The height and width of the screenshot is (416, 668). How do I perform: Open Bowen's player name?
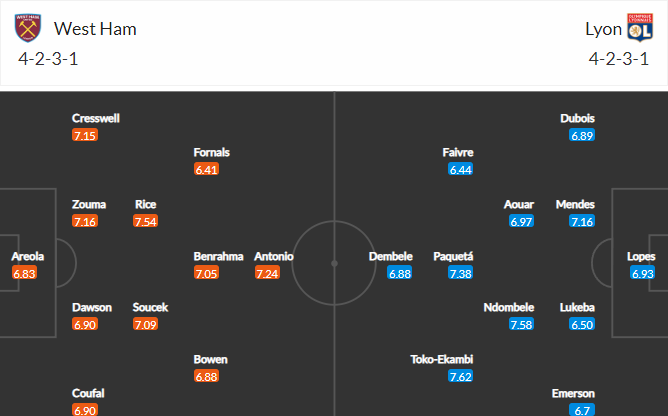pyautogui.click(x=210, y=359)
